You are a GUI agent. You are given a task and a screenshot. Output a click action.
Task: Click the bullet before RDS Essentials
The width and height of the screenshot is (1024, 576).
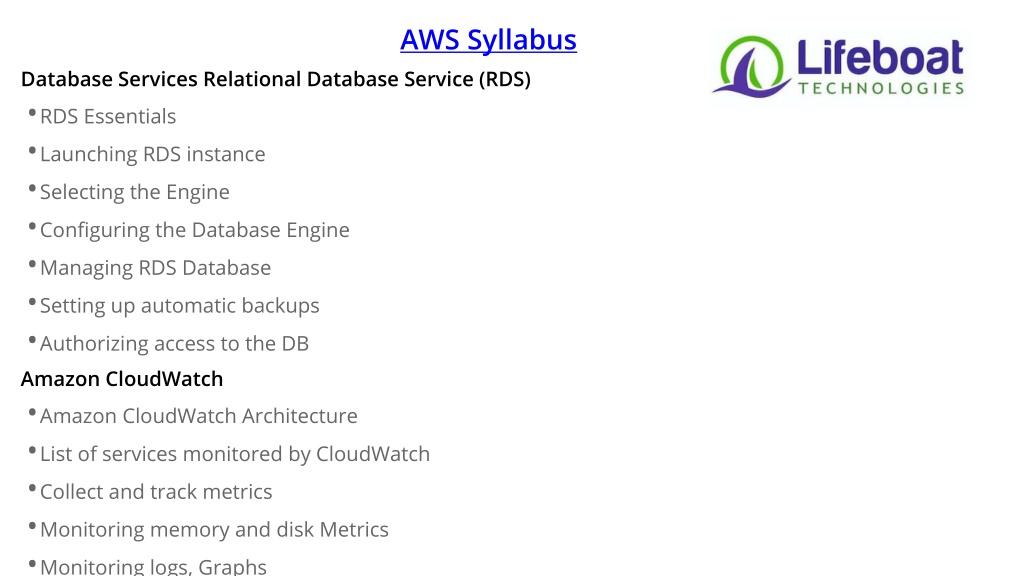[32, 113]
